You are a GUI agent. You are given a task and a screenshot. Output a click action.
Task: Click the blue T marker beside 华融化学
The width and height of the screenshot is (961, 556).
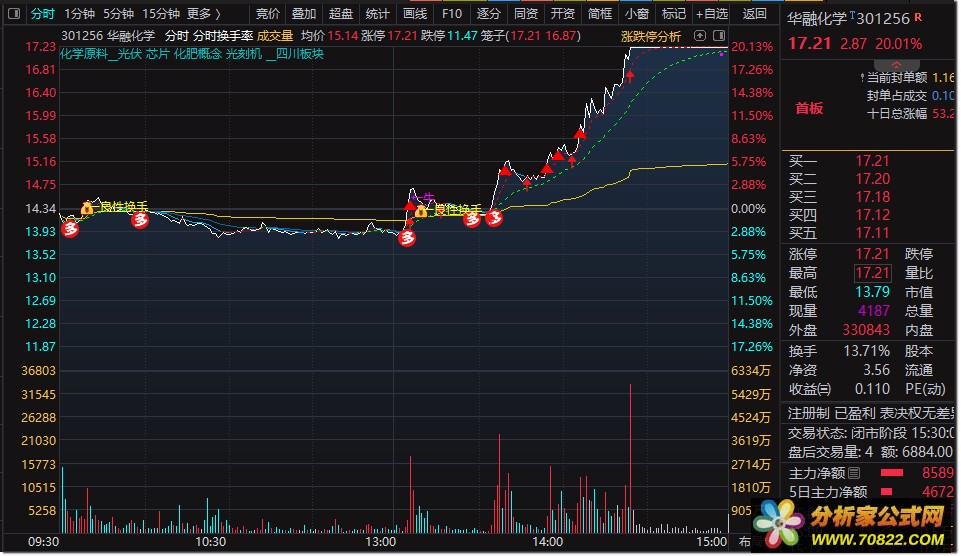pyautogui.click(x=853, y=14)
